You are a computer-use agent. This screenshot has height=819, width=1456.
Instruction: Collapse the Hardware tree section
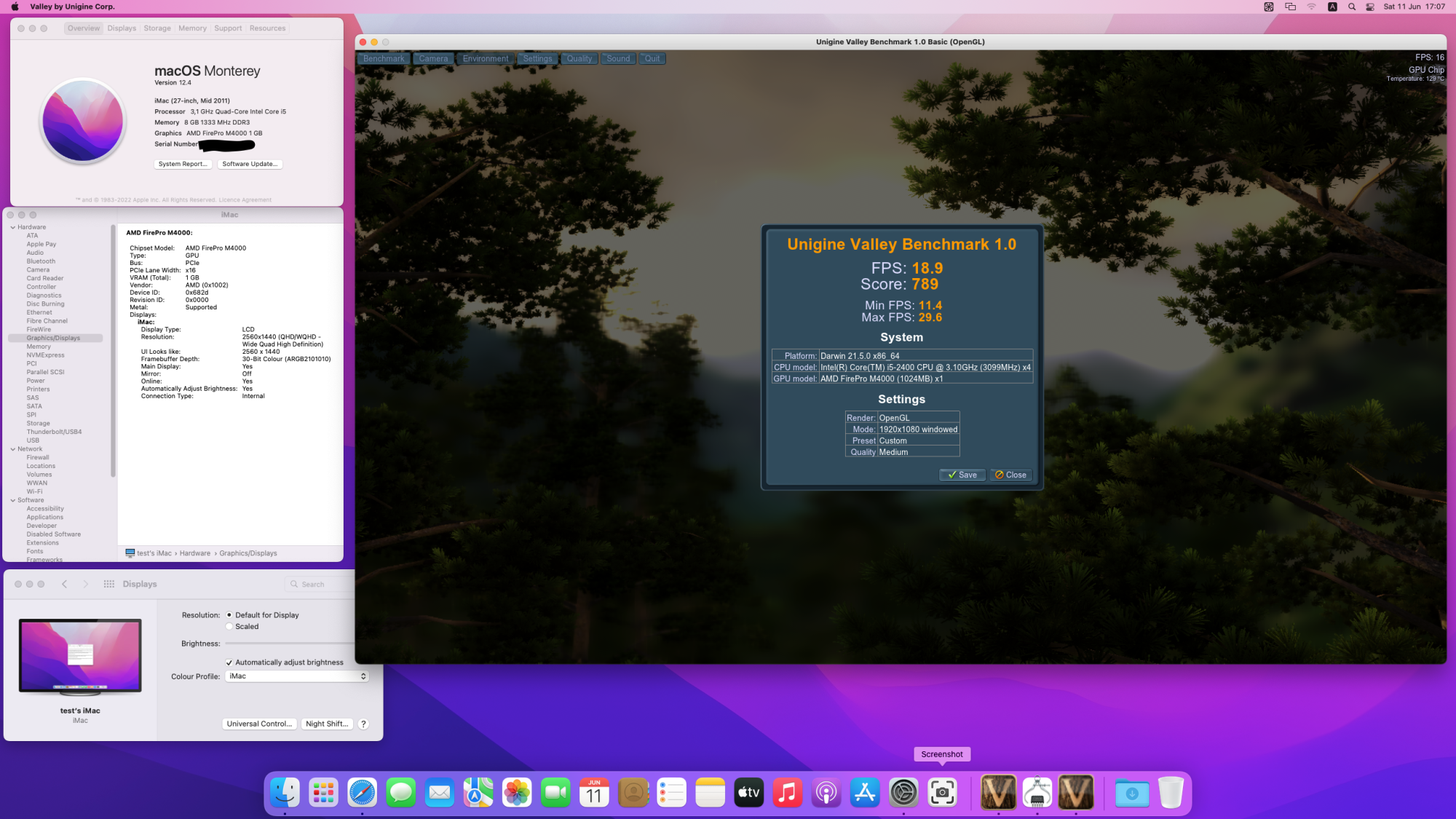point(13,227)
